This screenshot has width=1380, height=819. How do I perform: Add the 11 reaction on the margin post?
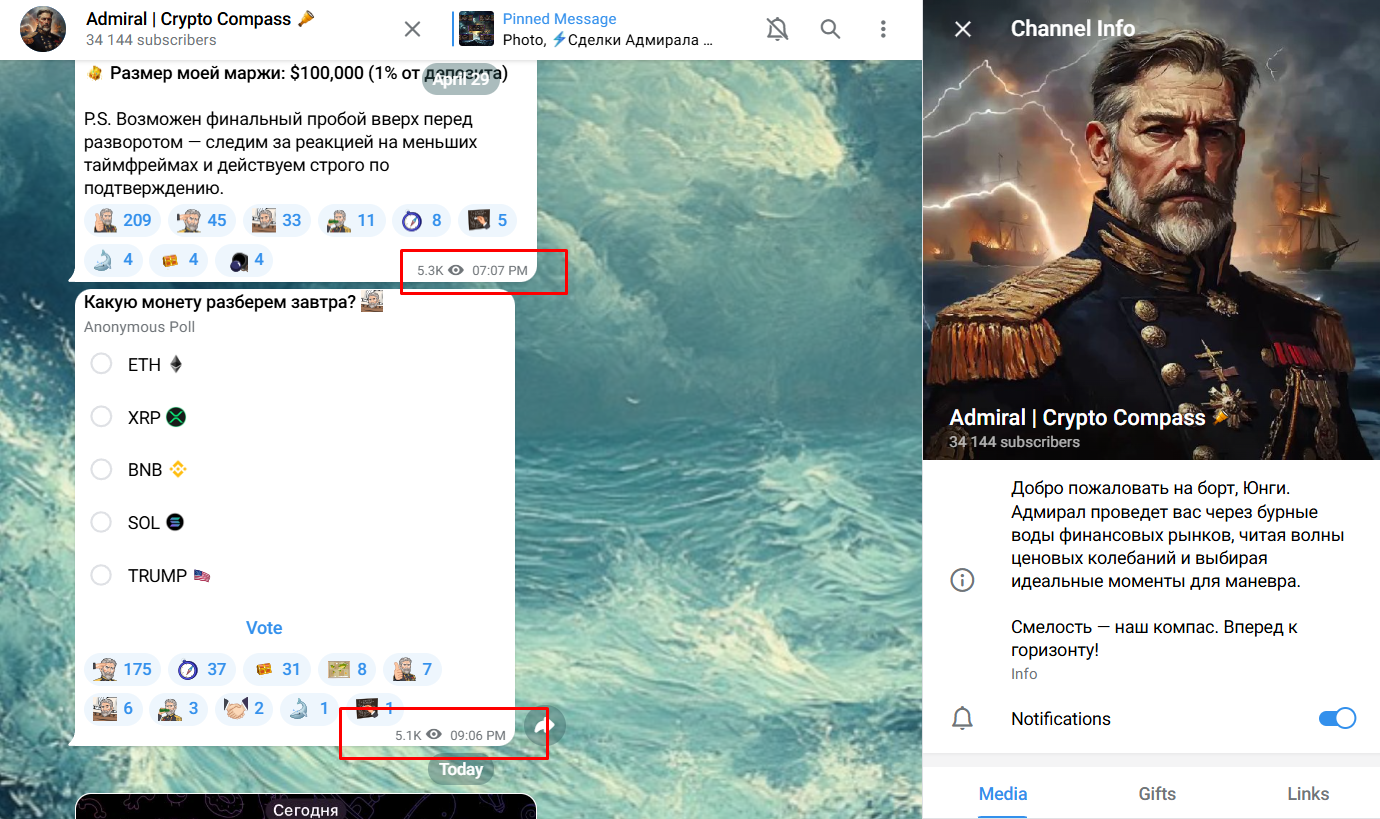pos(352,220)
